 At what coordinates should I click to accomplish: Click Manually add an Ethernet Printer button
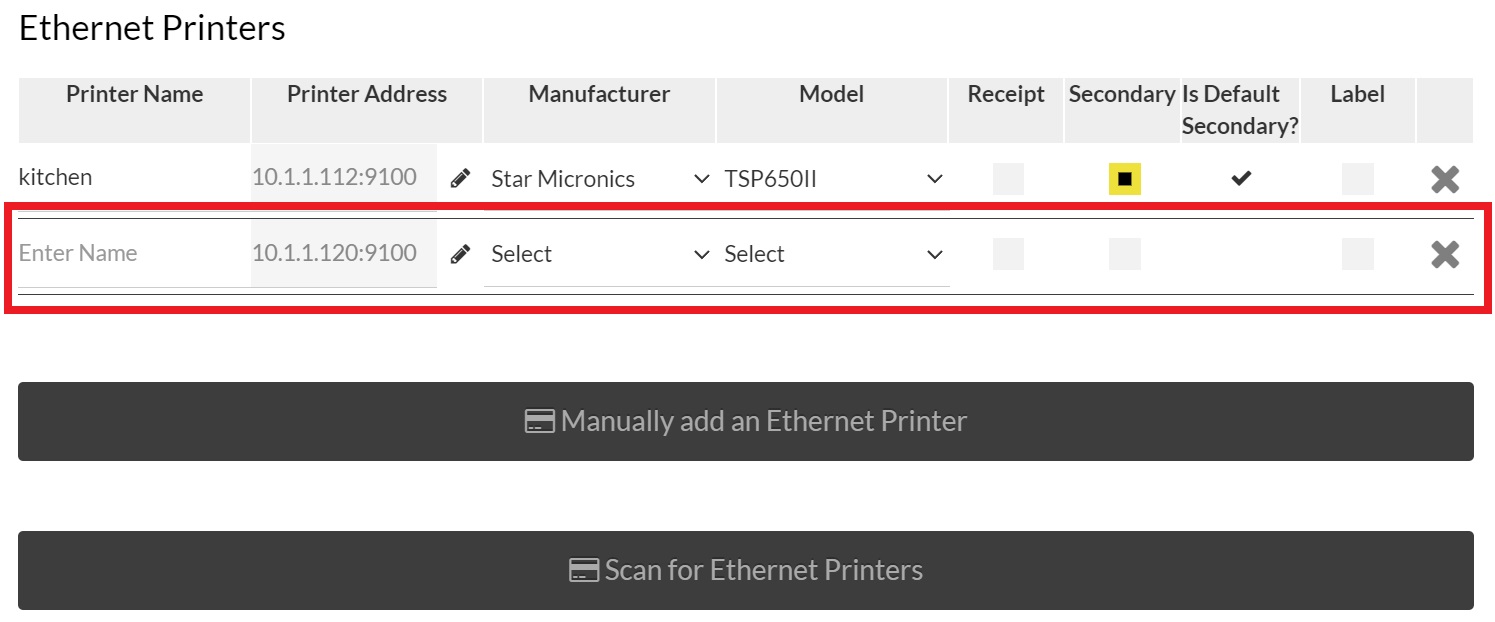(746, 421)
